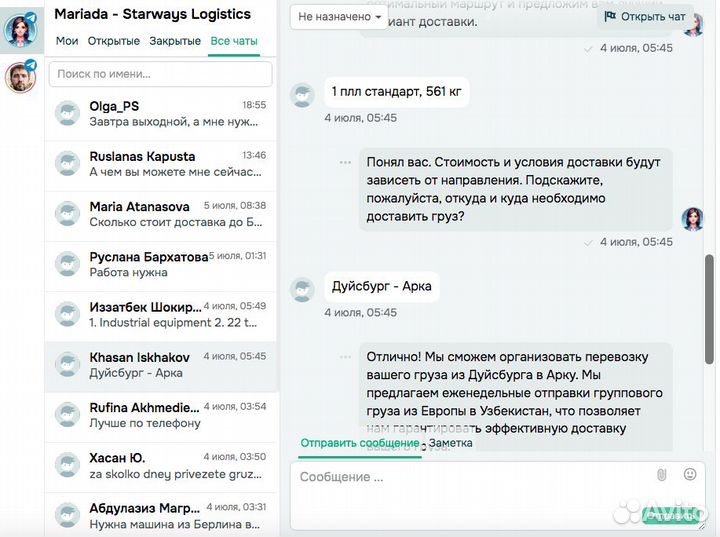
Task: Click the Абдулазиз Магр contact avatar
Action: [68, 515]
